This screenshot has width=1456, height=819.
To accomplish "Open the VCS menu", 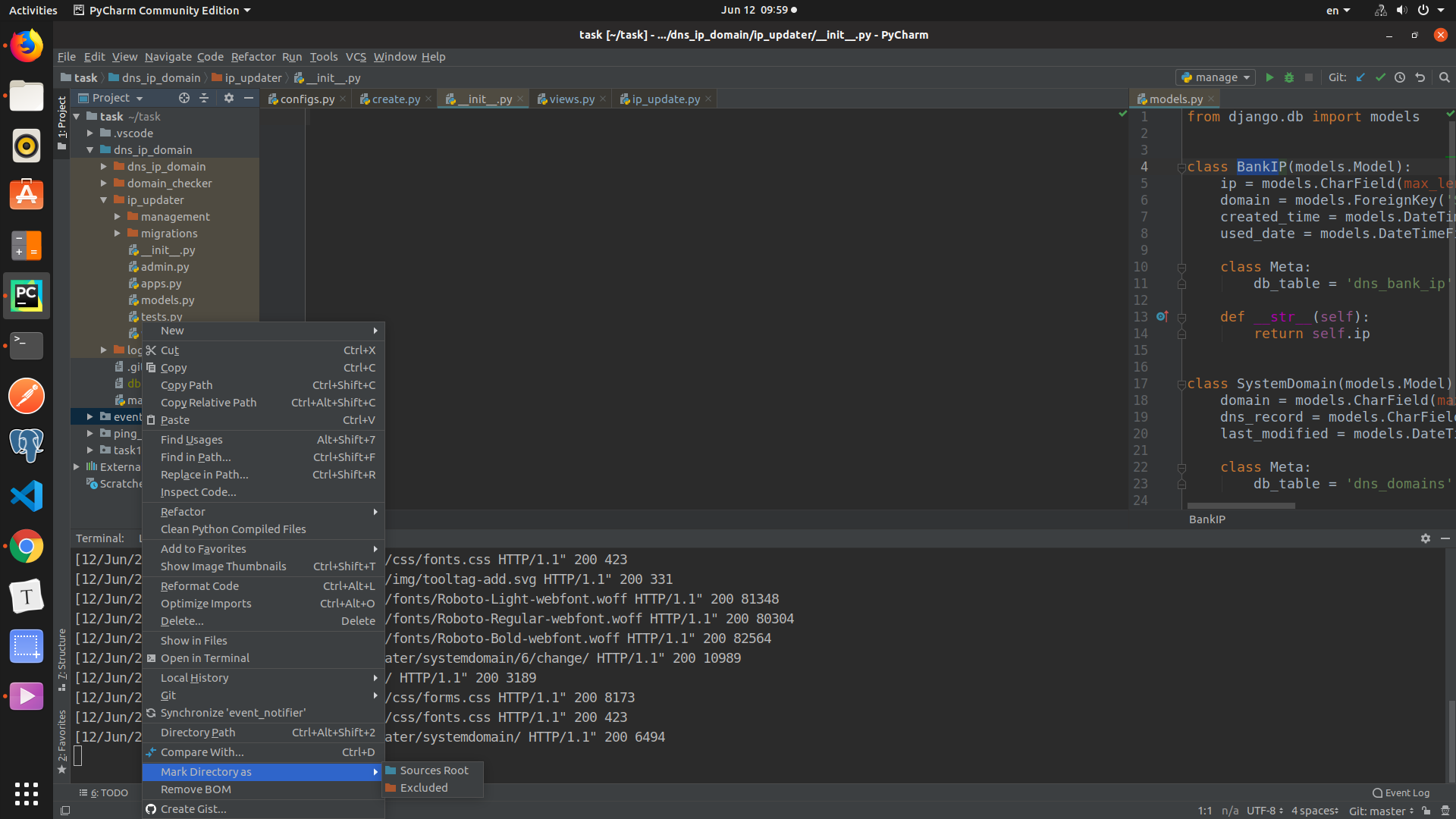I will coord(356,57).
